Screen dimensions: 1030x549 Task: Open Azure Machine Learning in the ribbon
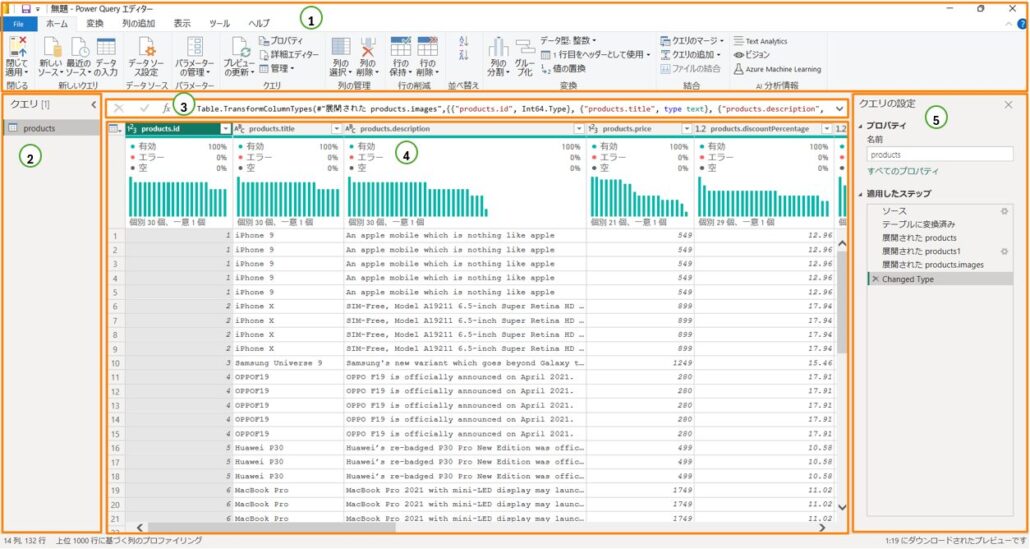click(x=783, y=70)
